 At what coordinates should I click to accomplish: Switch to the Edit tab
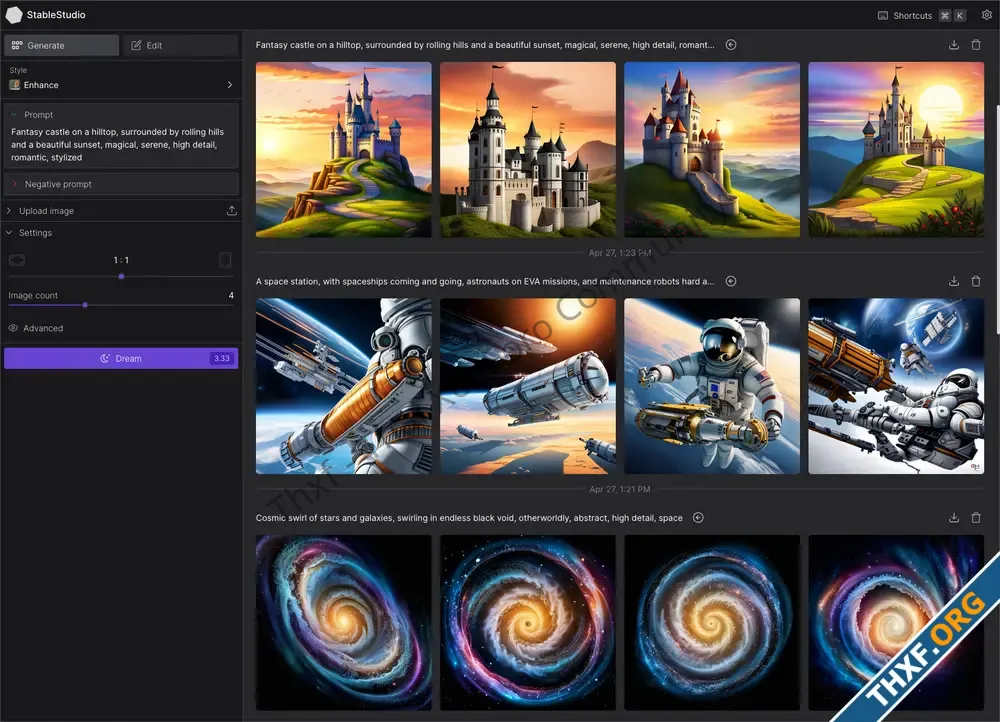coord(180,45)
